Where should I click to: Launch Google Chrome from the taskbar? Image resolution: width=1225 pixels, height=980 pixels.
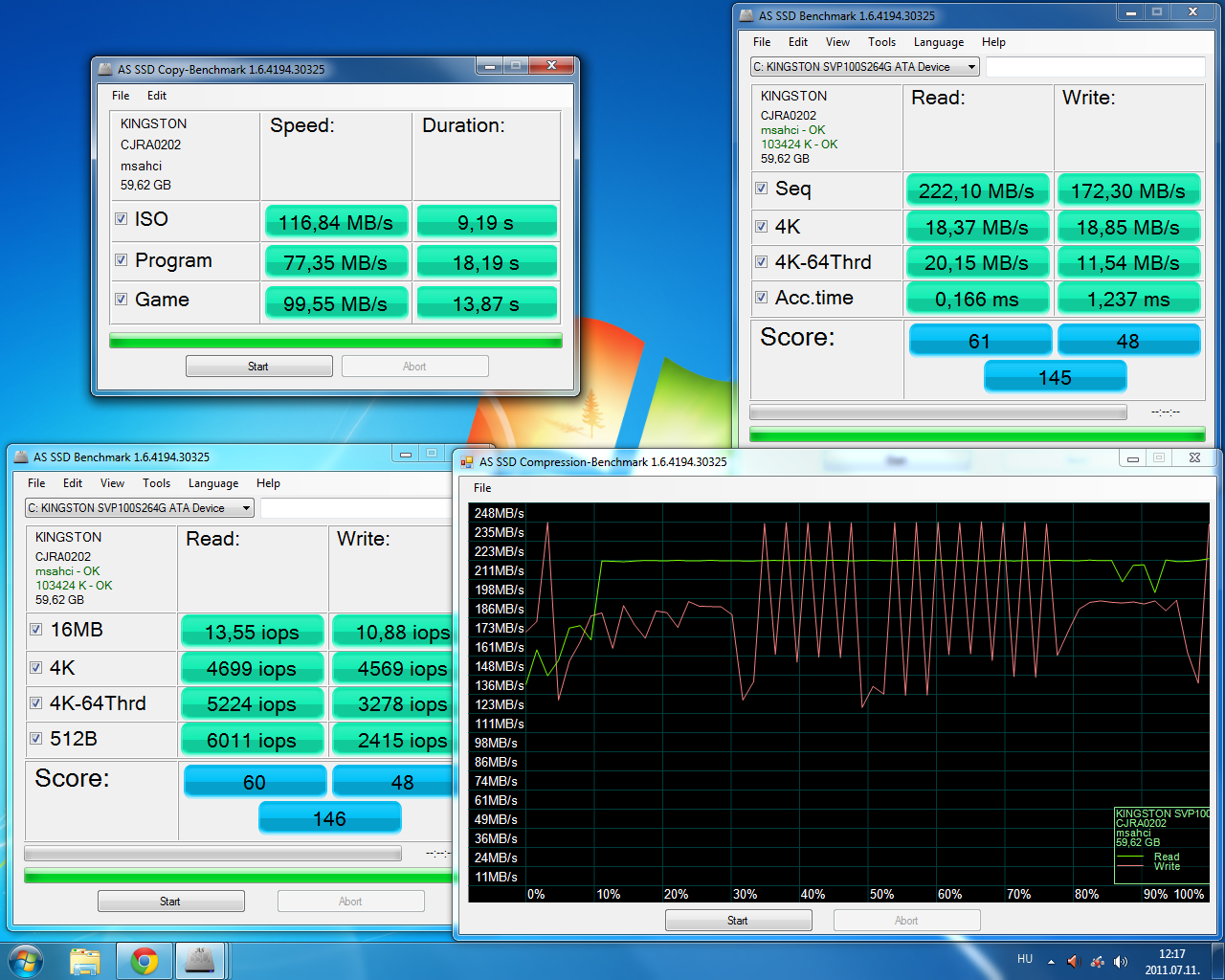tap(145, 960)
